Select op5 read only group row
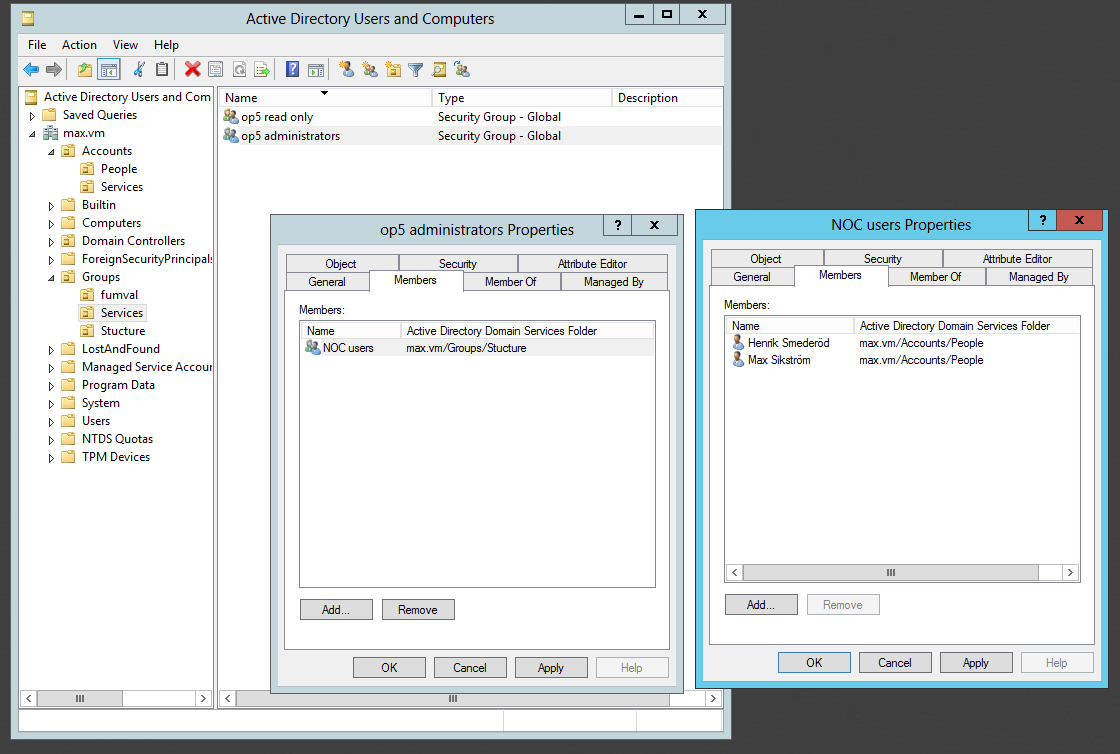Screen dimensions: 1120x754 tap(471, 117)
